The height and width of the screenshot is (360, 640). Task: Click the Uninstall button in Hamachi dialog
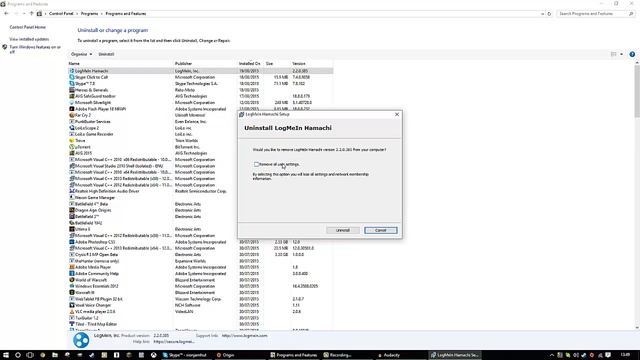(343, 230)
